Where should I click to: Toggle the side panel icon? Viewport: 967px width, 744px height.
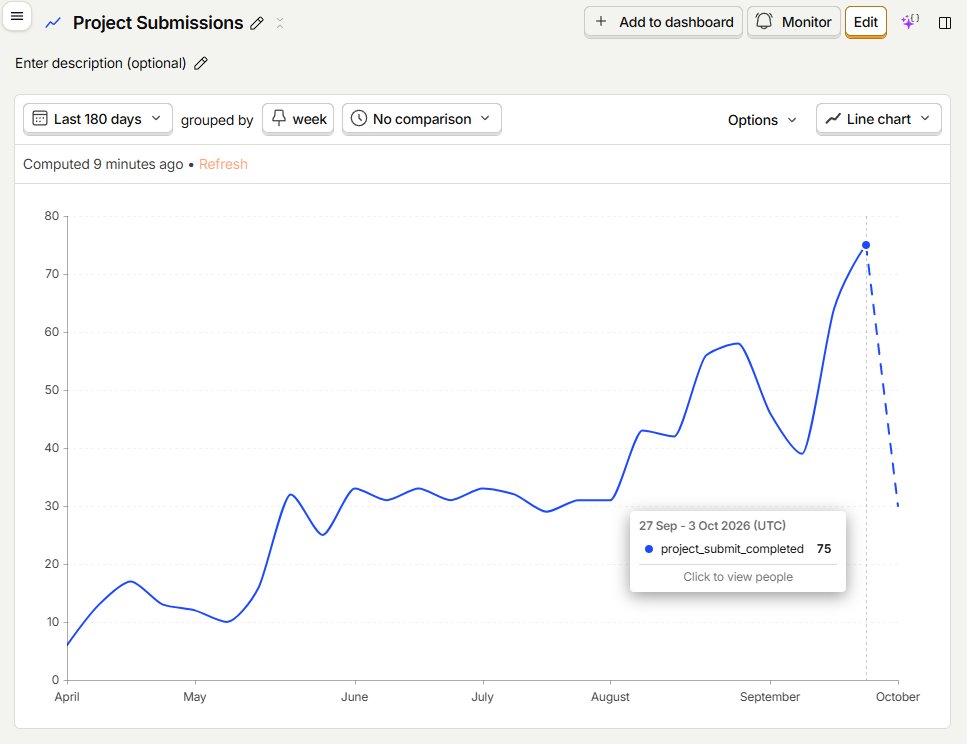click(945, 23)
